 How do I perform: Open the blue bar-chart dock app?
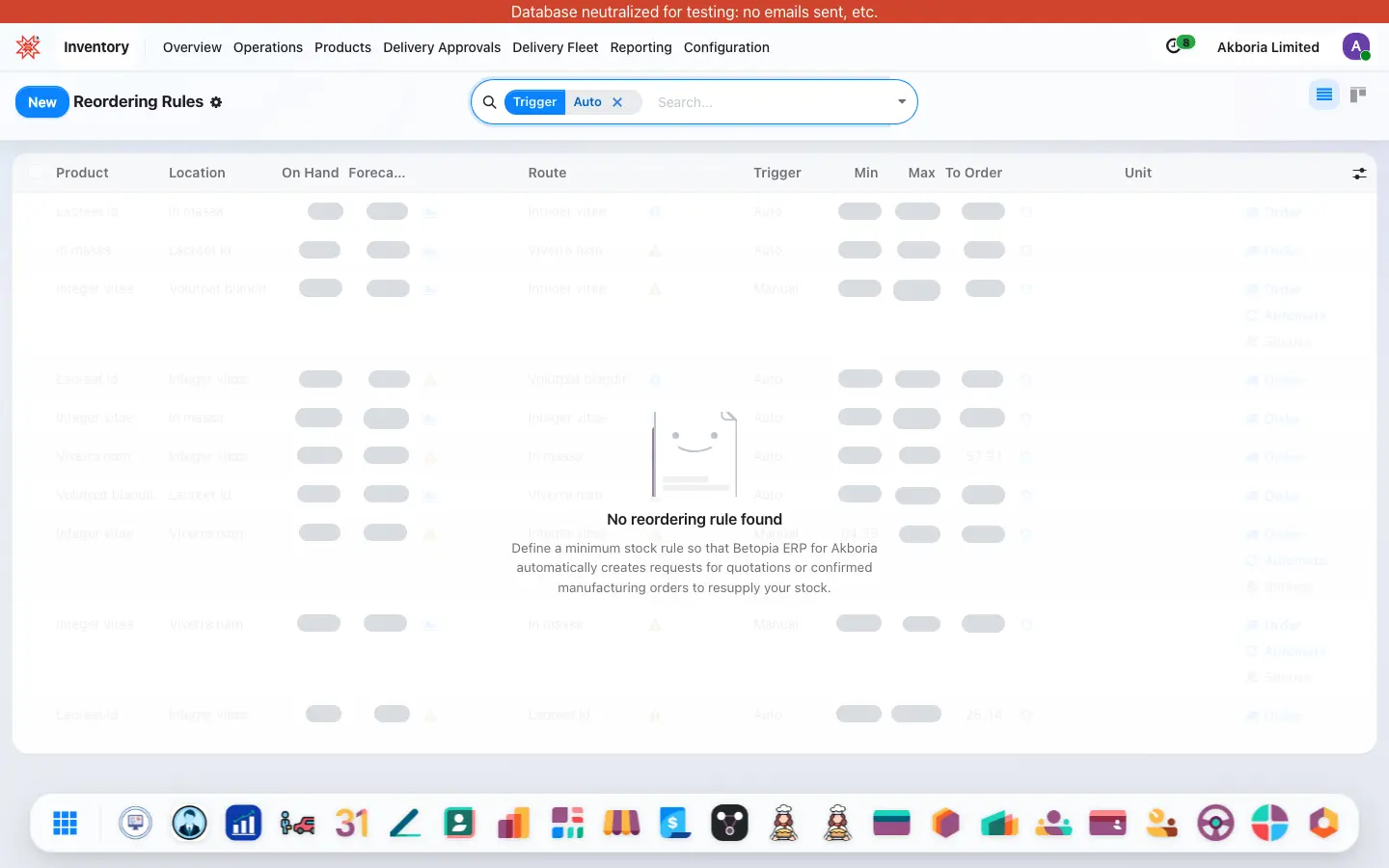tap(244, 823)
